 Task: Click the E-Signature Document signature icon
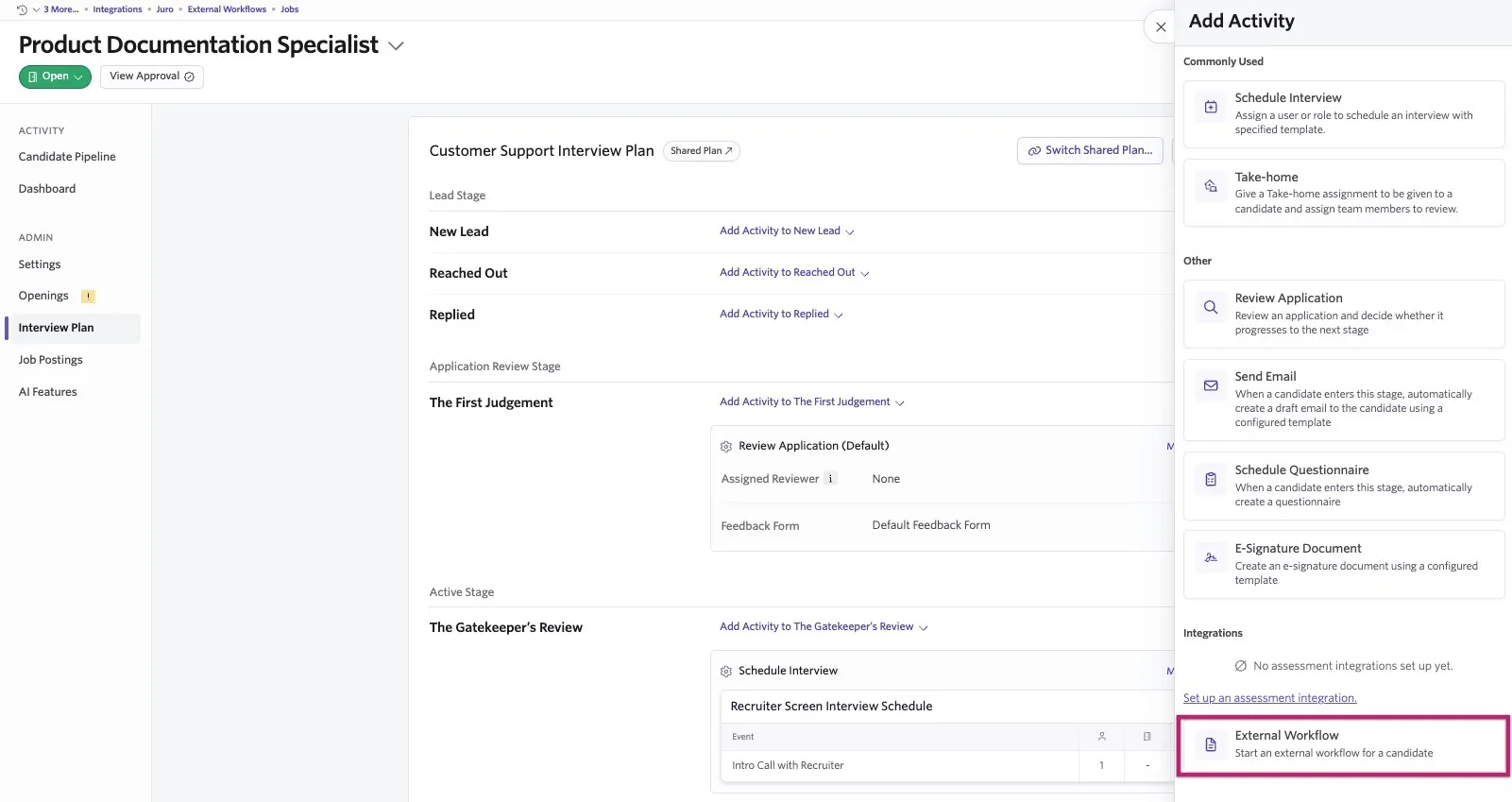click(1211, 557)
